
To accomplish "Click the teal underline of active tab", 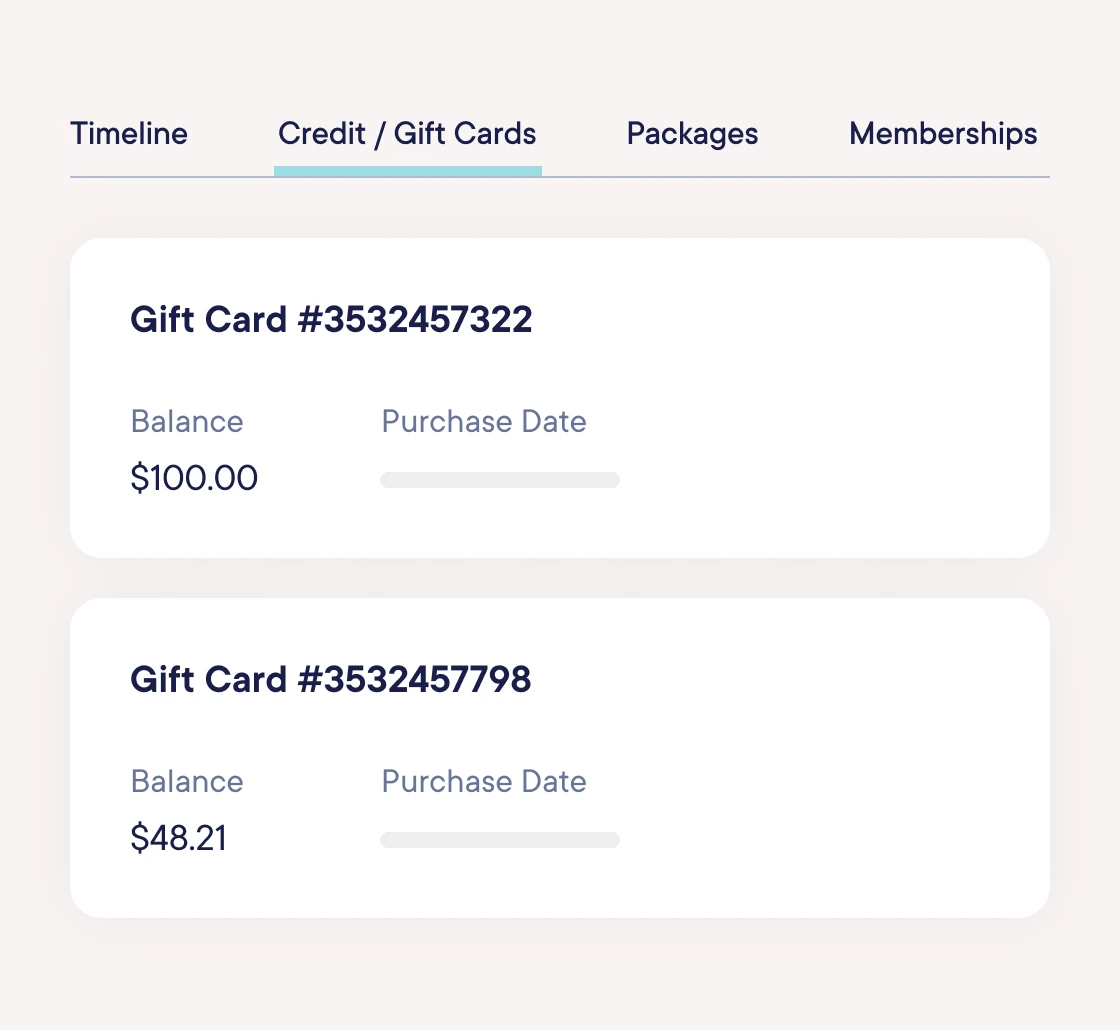I will click(x=408, y=171).
